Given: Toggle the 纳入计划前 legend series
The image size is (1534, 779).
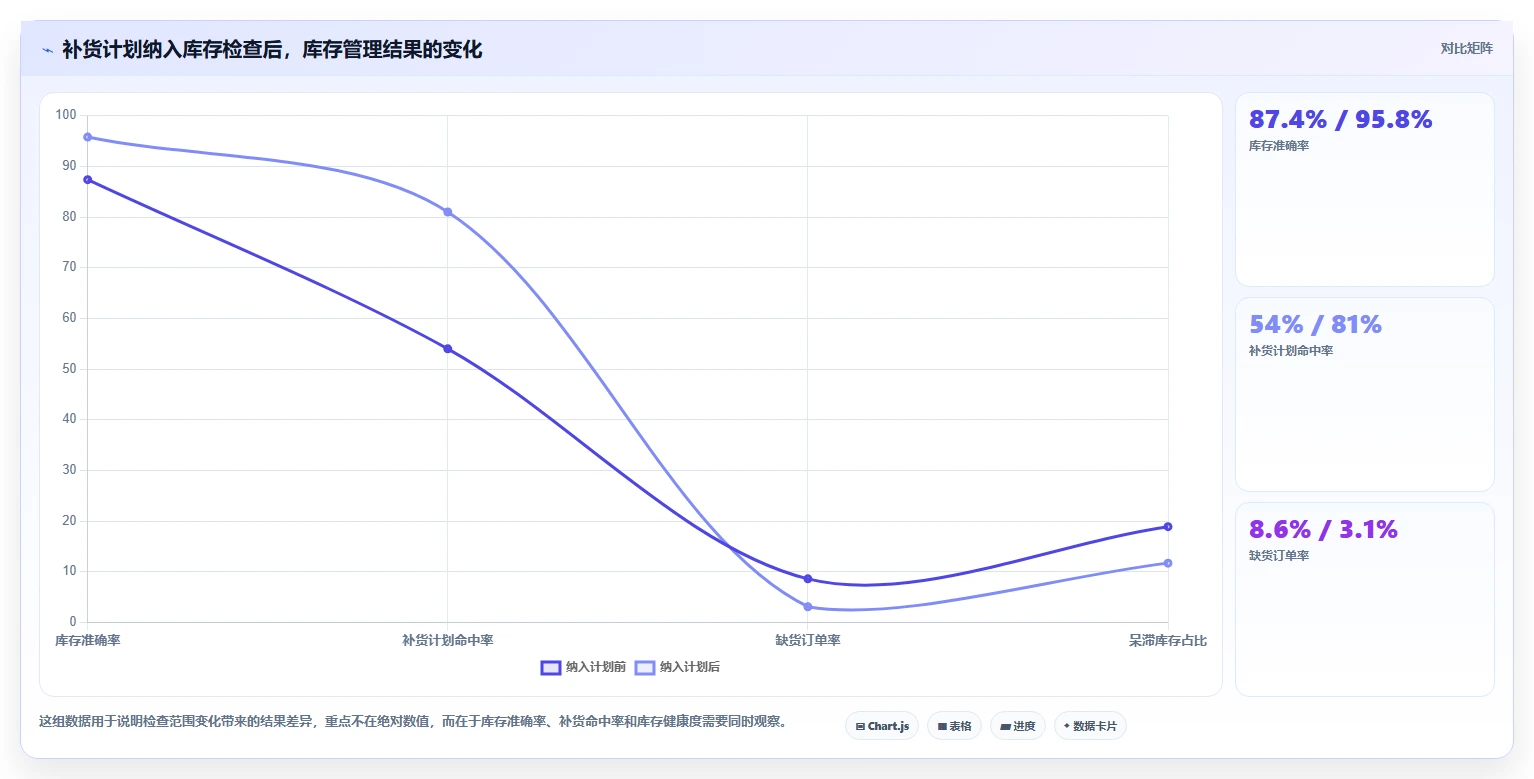Looking at the screenshot, I should tap(583, 667).
